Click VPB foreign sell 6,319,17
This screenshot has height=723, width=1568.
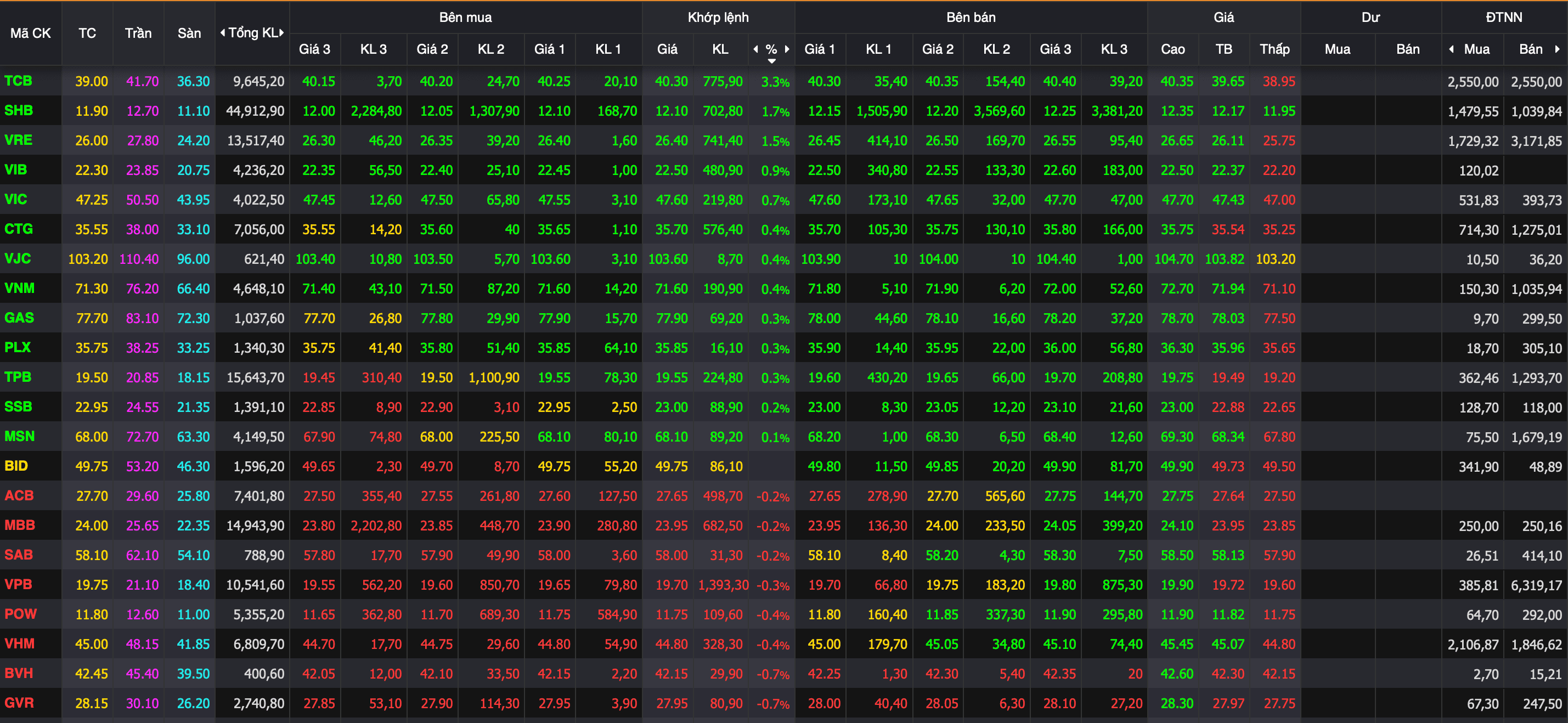pyautogui.click(x=1536, y=585)
